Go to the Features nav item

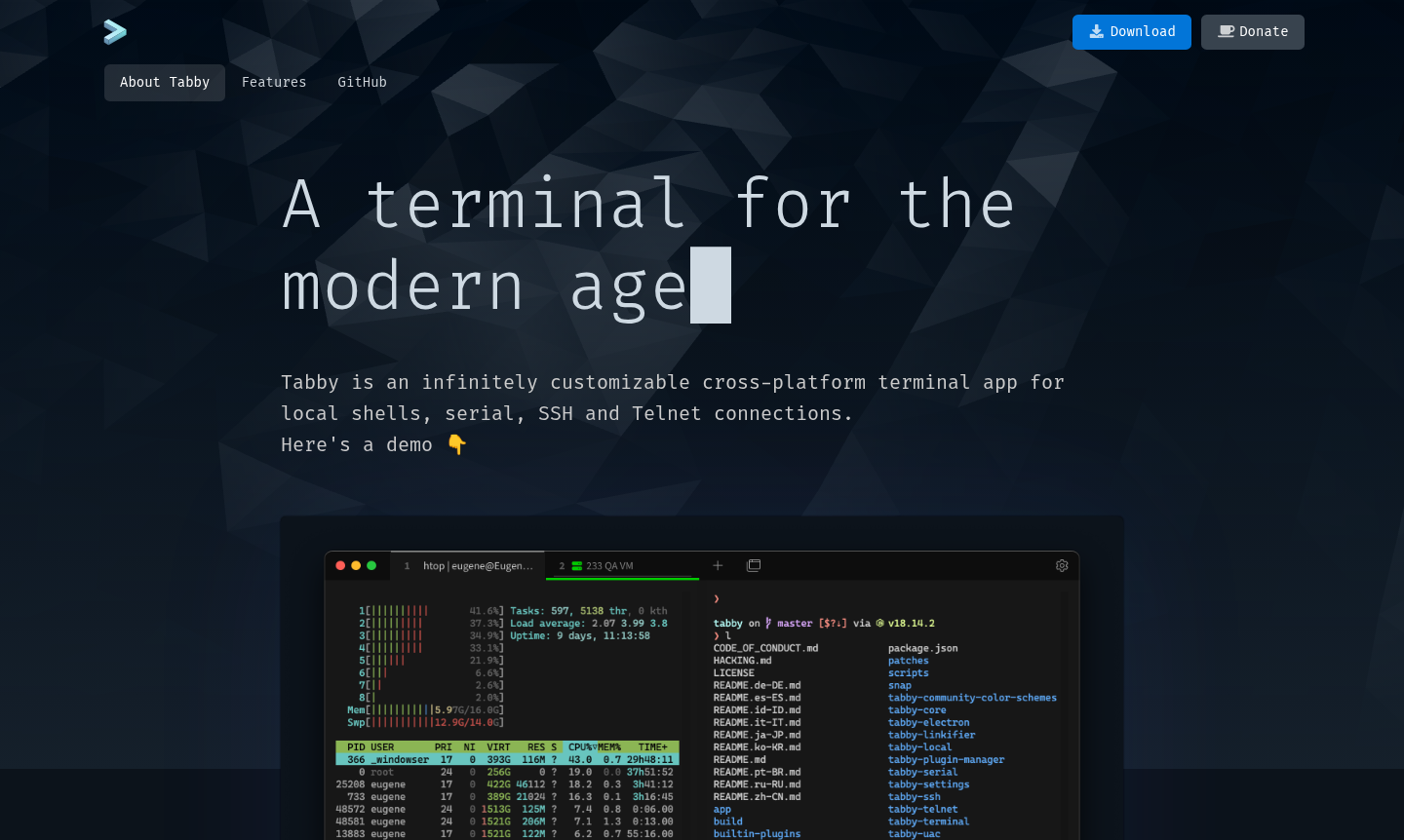(274, 83)
